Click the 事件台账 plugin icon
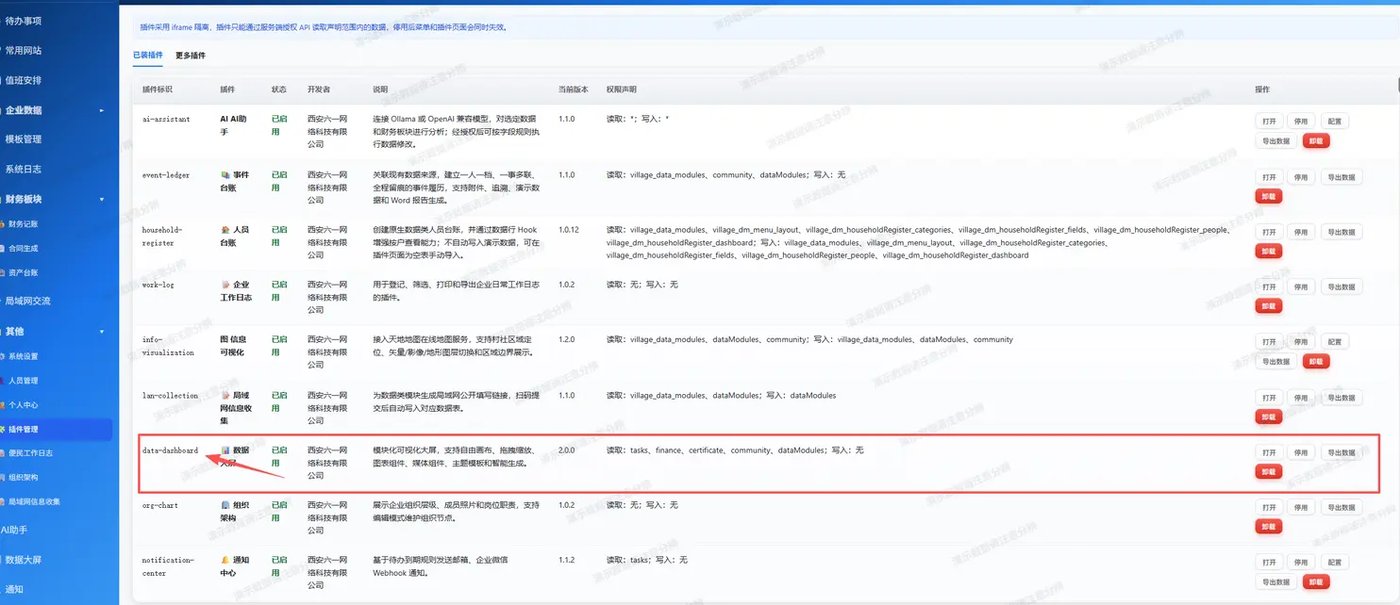This screenshot has width=1400, height=605. [225, 175]
